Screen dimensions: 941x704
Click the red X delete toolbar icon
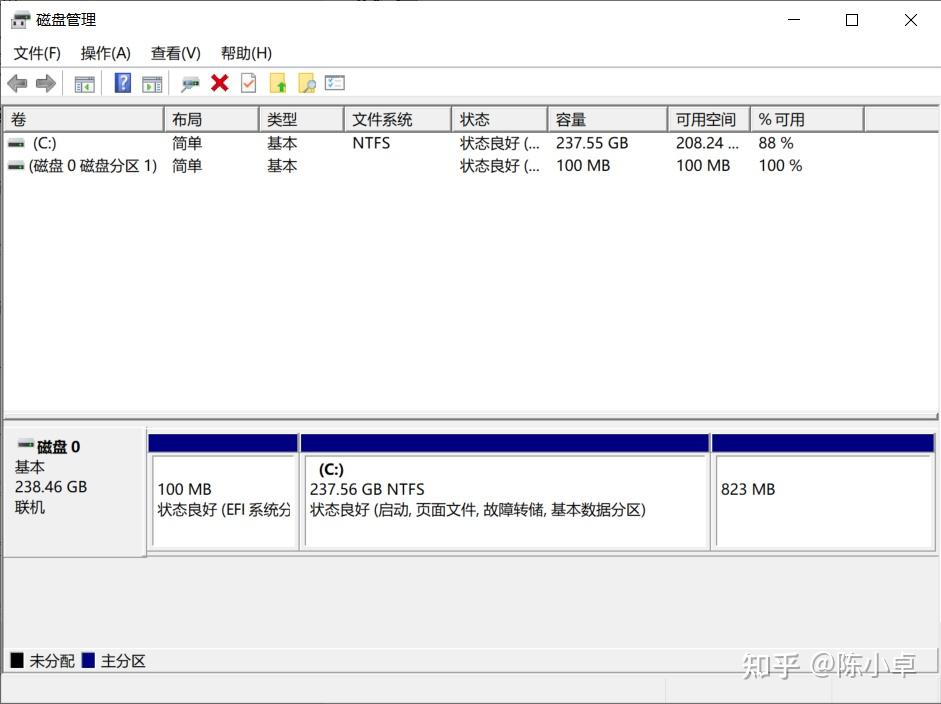(x=219, y=83)
